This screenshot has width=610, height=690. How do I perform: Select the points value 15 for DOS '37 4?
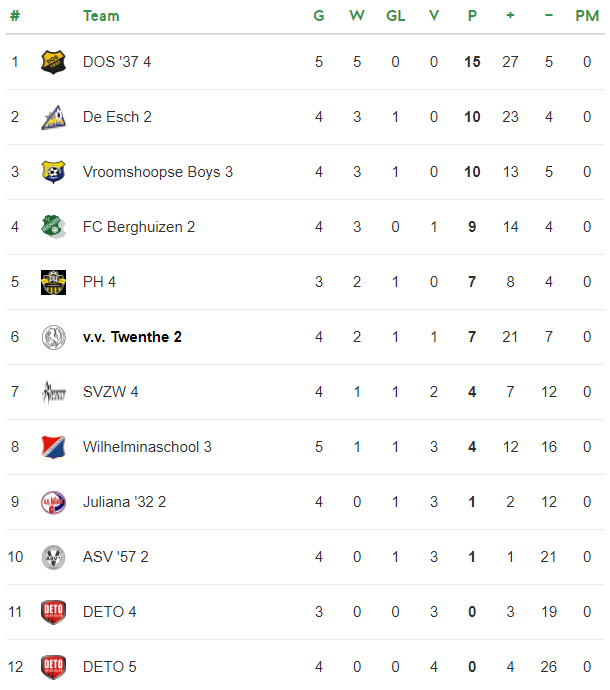[x=472, y=62]
